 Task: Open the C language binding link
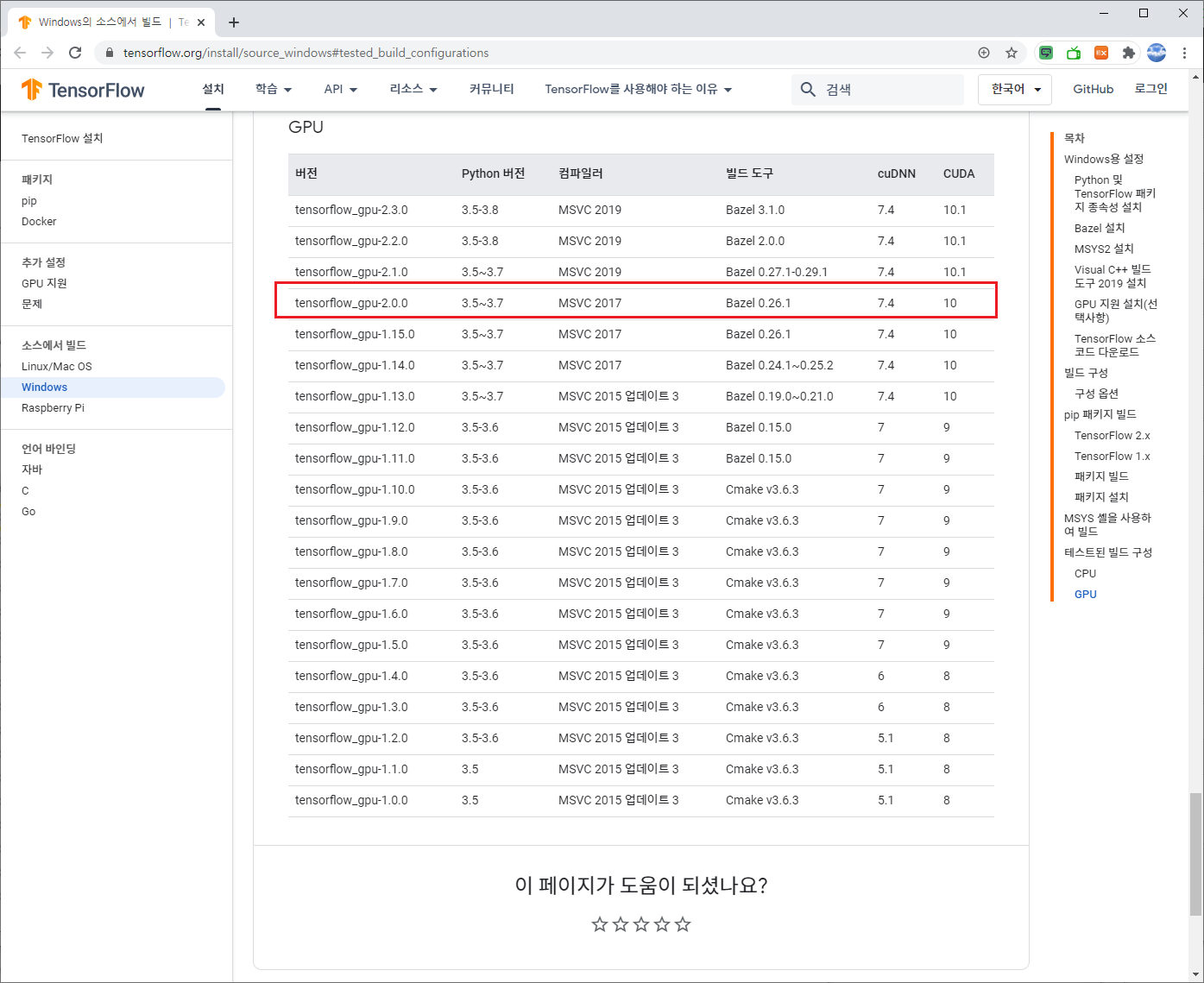pos(25,491)
